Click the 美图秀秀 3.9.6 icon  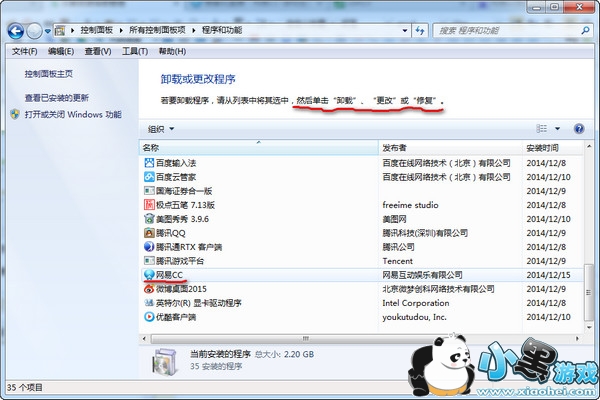pos(149,219)
